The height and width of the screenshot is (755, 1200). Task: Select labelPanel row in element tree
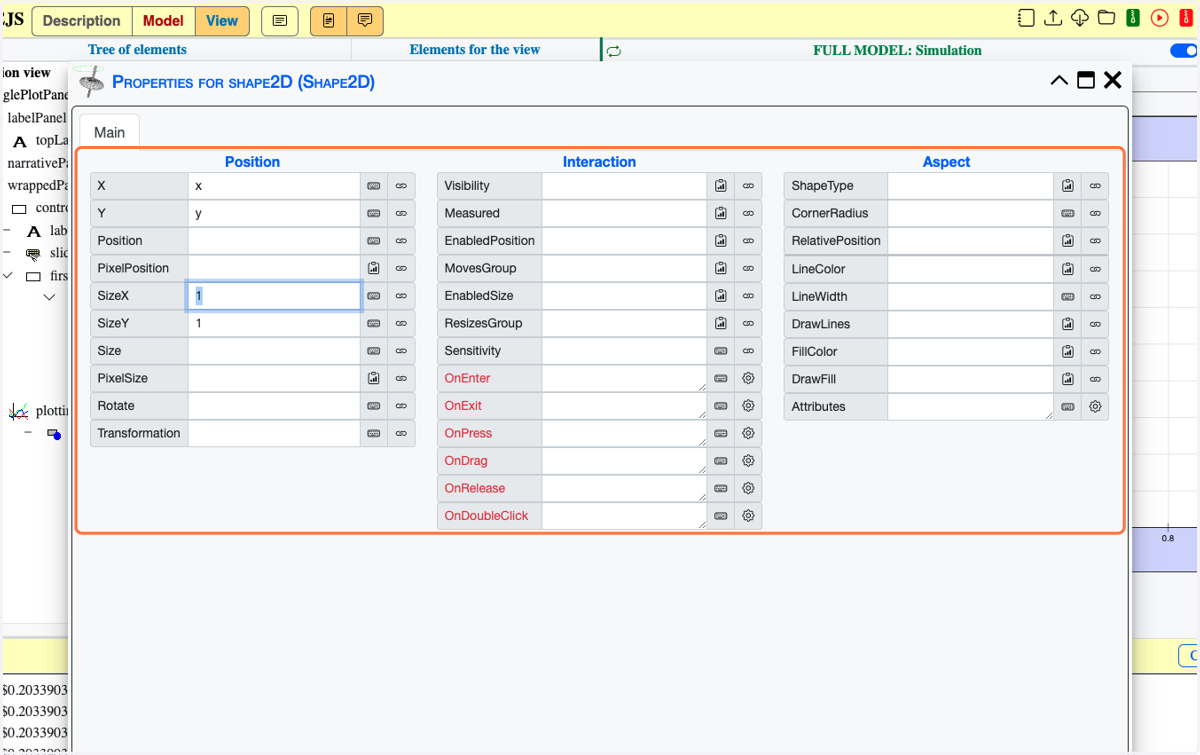[36, 117]
